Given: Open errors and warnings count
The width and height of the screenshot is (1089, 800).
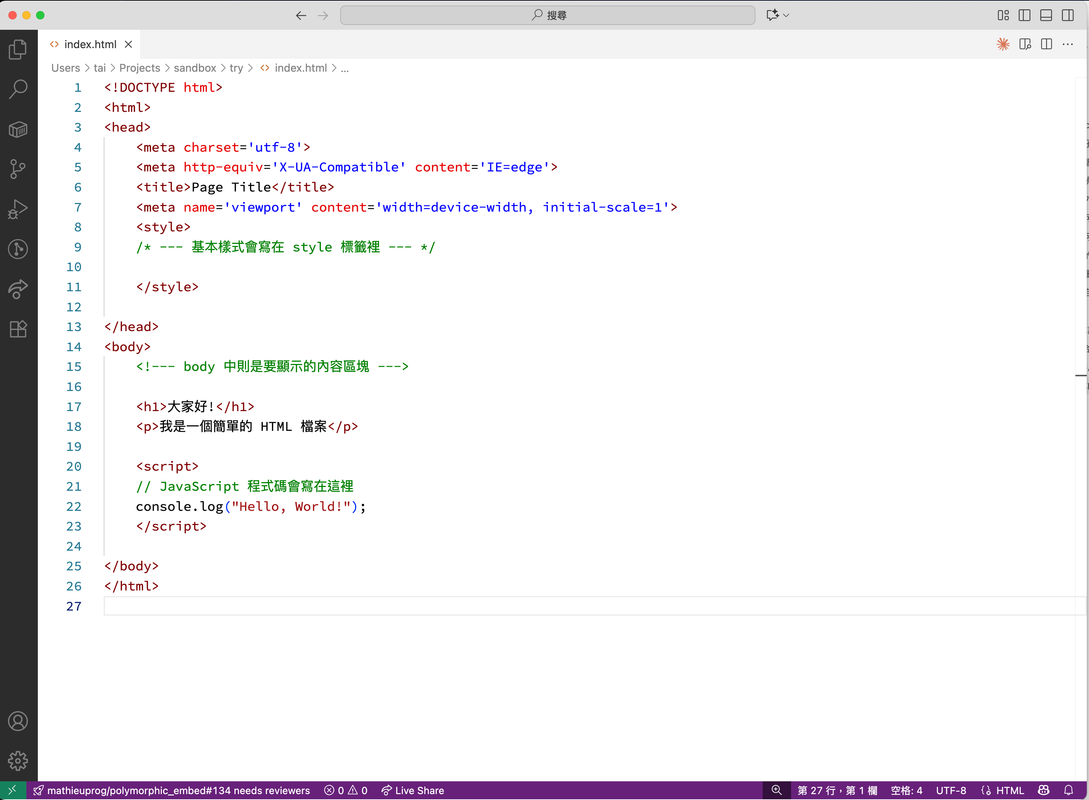Looking at the screenshot, I should [x=345, y=790].
